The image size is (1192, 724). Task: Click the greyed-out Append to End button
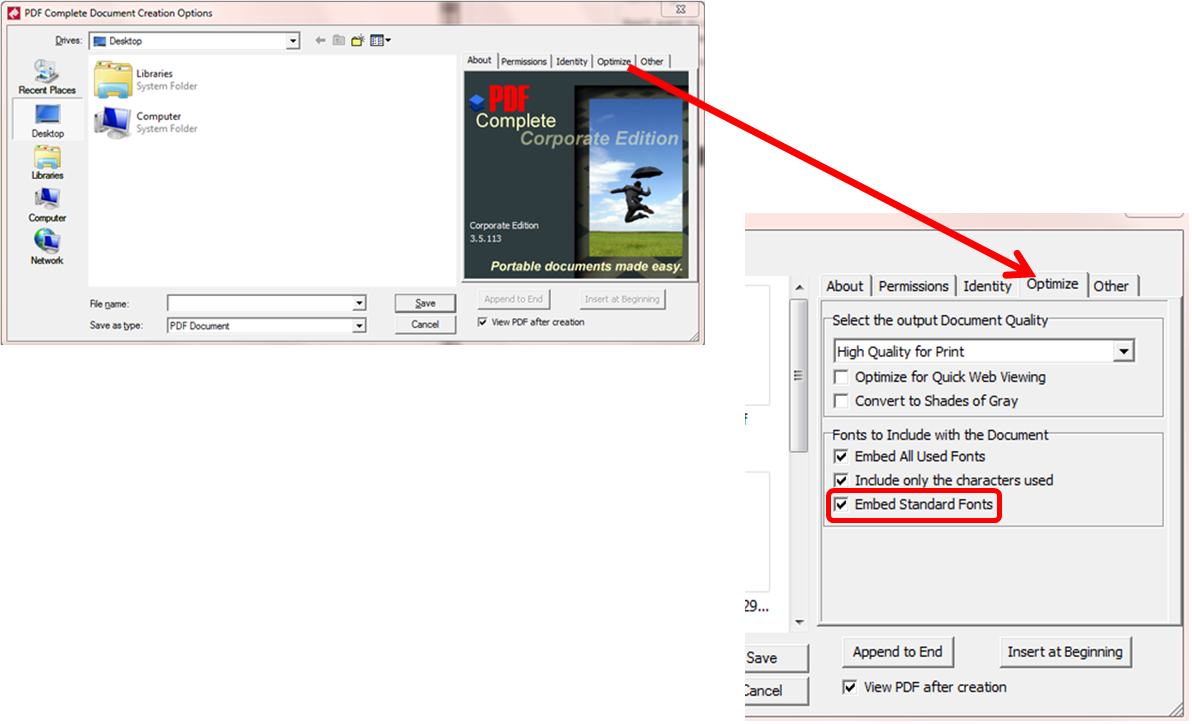click(x=514, y=300)
